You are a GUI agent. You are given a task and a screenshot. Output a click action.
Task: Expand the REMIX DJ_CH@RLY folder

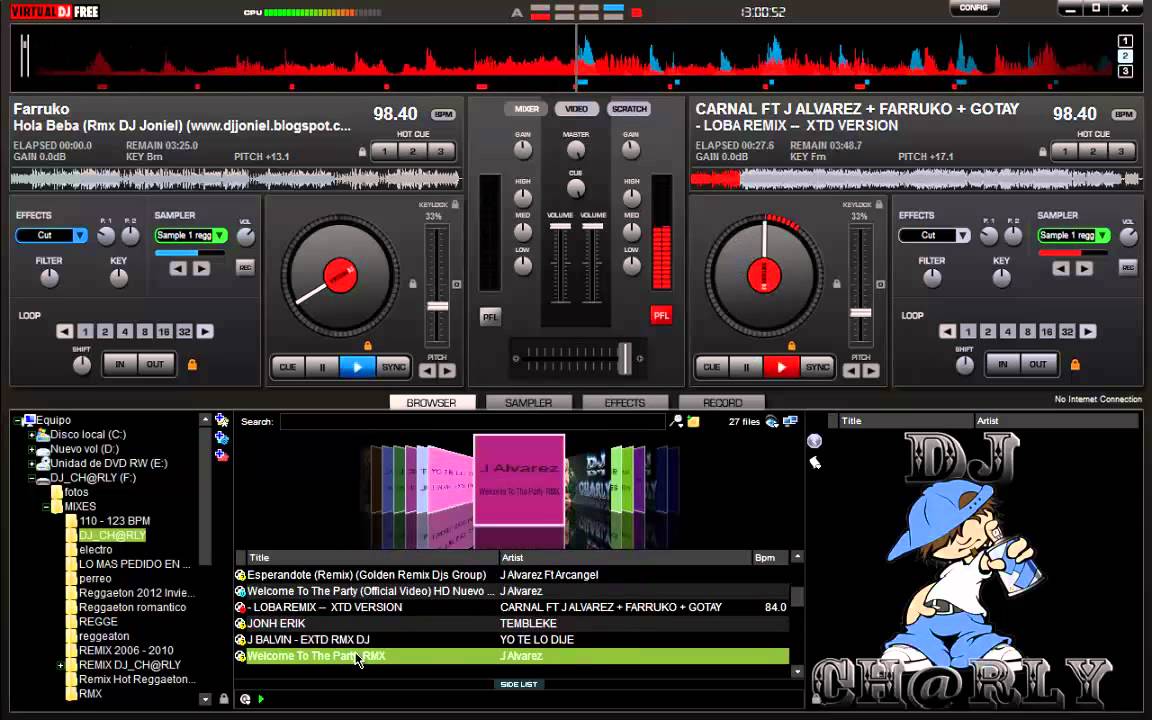pyautogui.click(x=60, y=666)
